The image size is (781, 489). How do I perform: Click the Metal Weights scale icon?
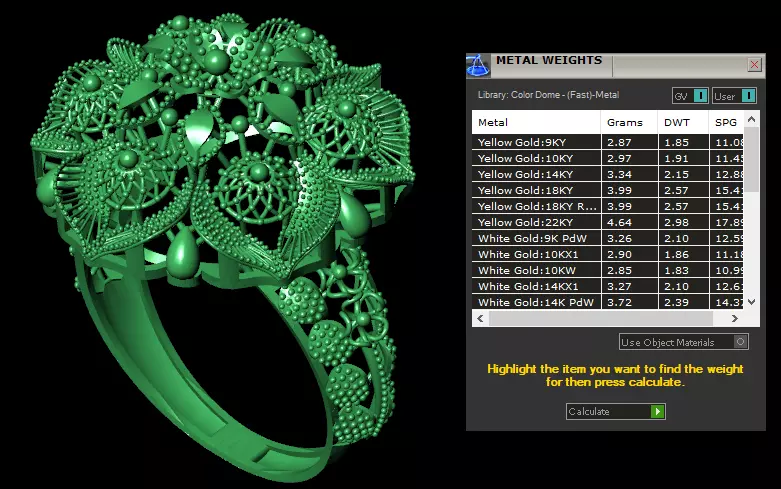[478, 65]
